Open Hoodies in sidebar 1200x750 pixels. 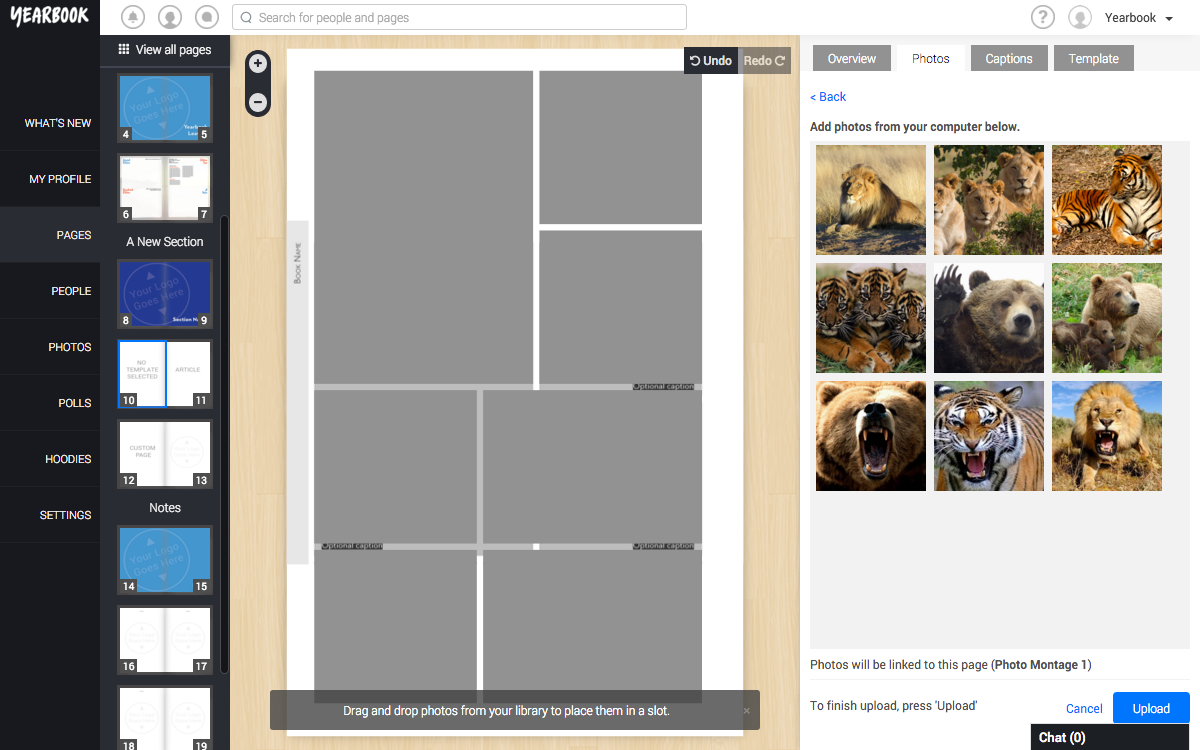(50, 459)
